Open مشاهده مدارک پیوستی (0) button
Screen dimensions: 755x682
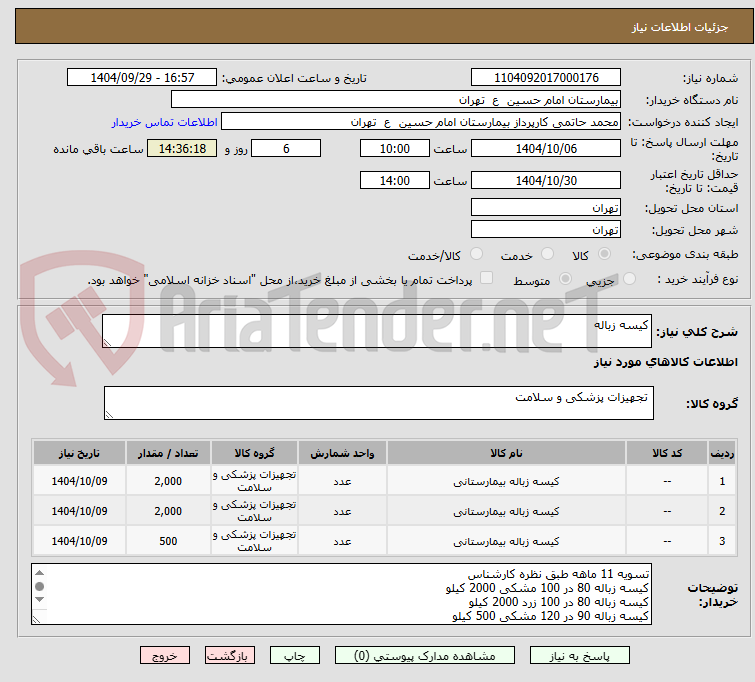pyautogui.click(x=424, y=656)
